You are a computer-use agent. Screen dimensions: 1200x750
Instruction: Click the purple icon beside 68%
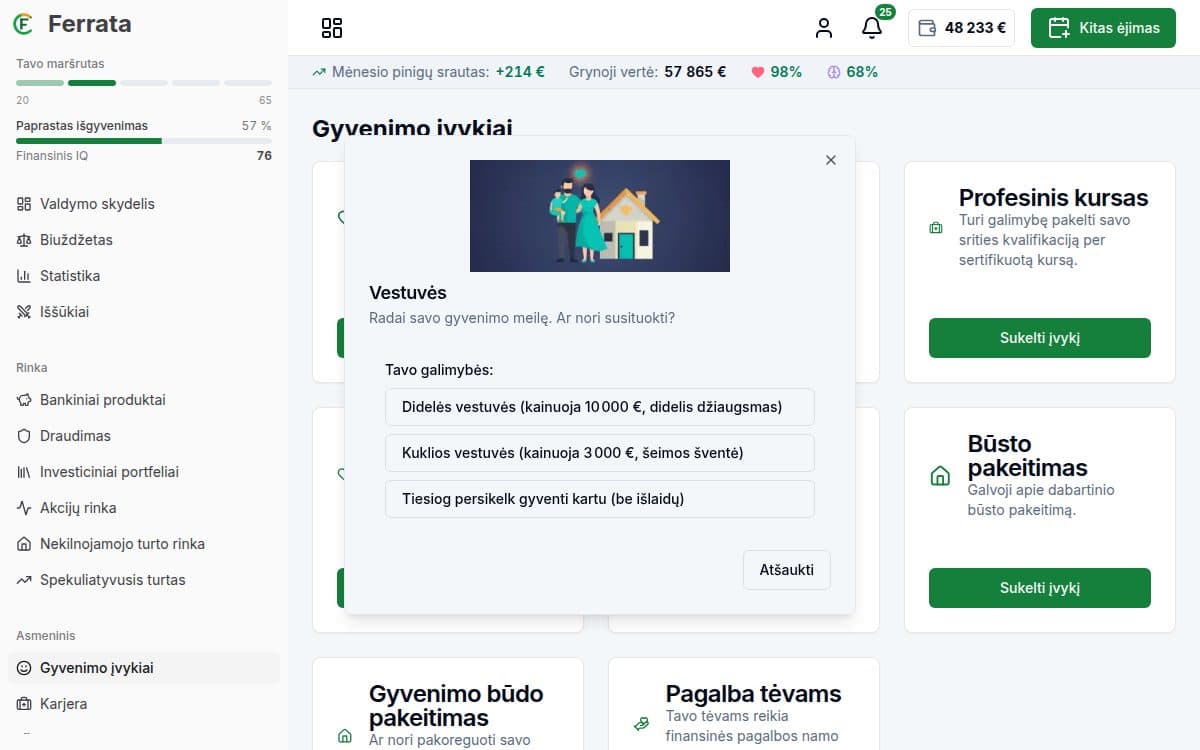(834, 72)
